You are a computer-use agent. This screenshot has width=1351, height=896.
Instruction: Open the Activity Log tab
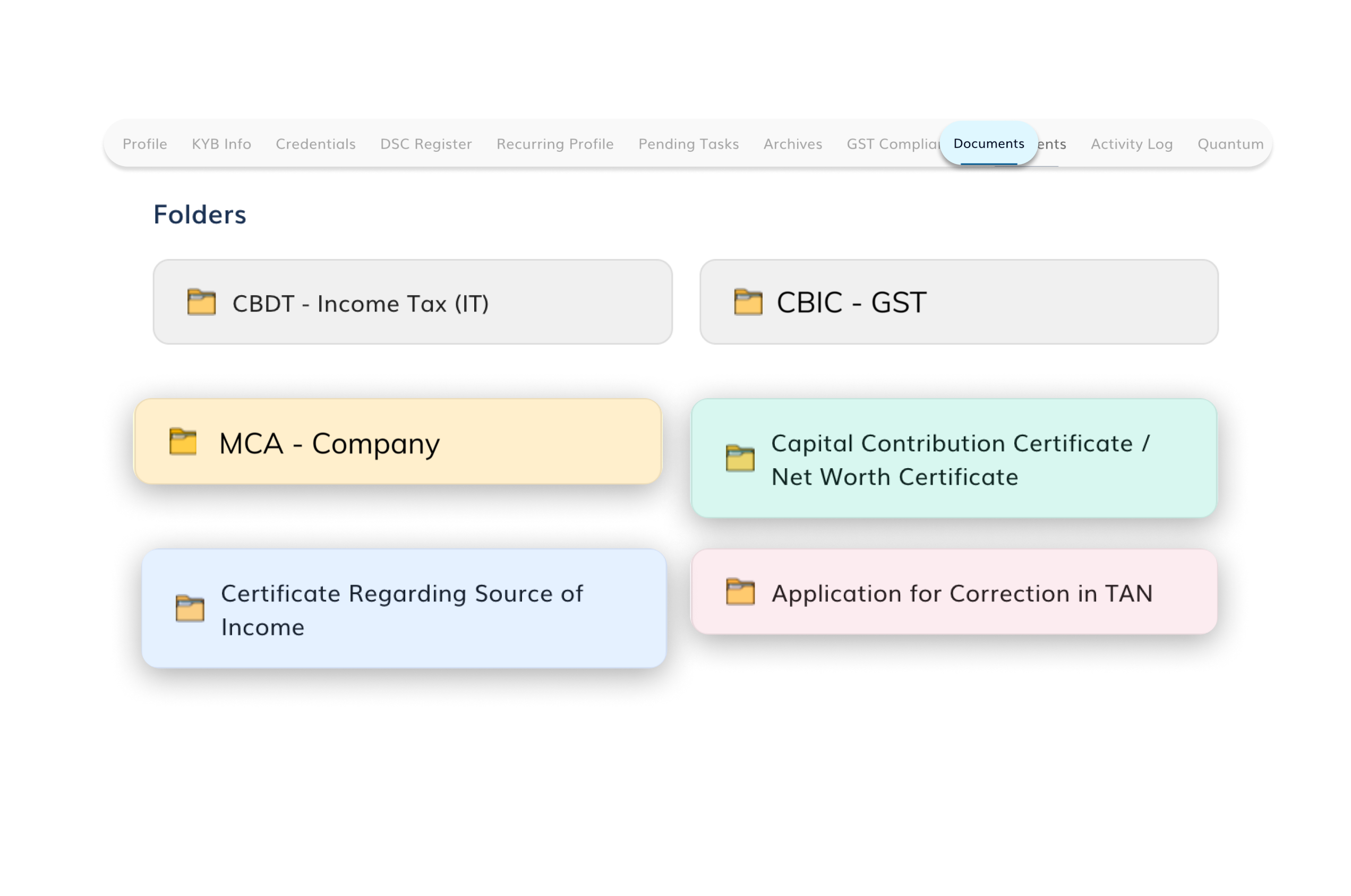pos(1132,144)
